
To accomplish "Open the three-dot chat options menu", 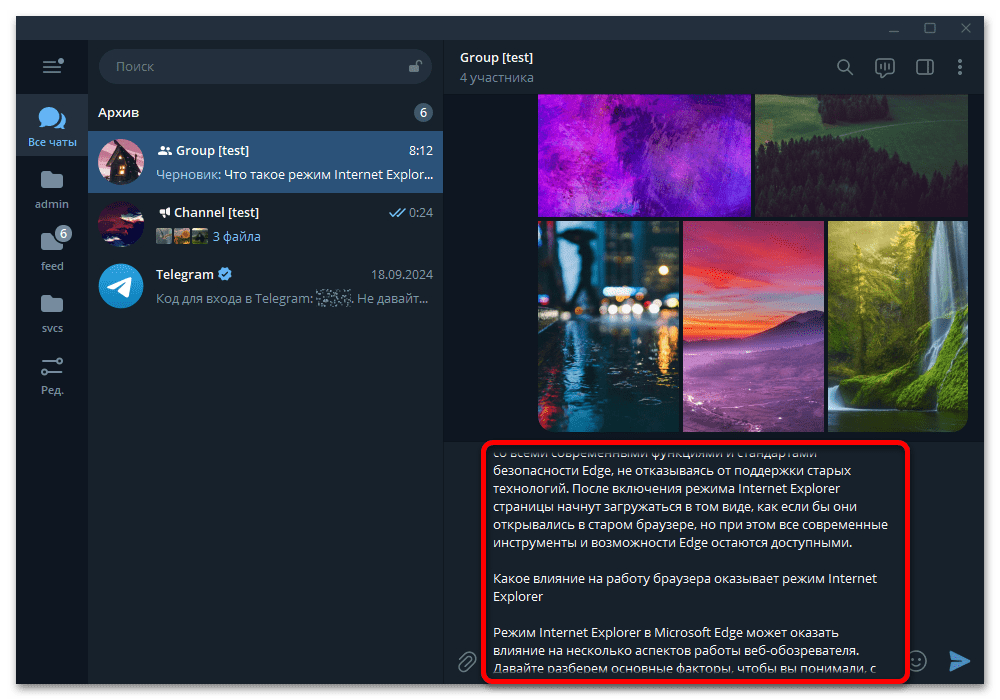I will click(x=960, y=67).
